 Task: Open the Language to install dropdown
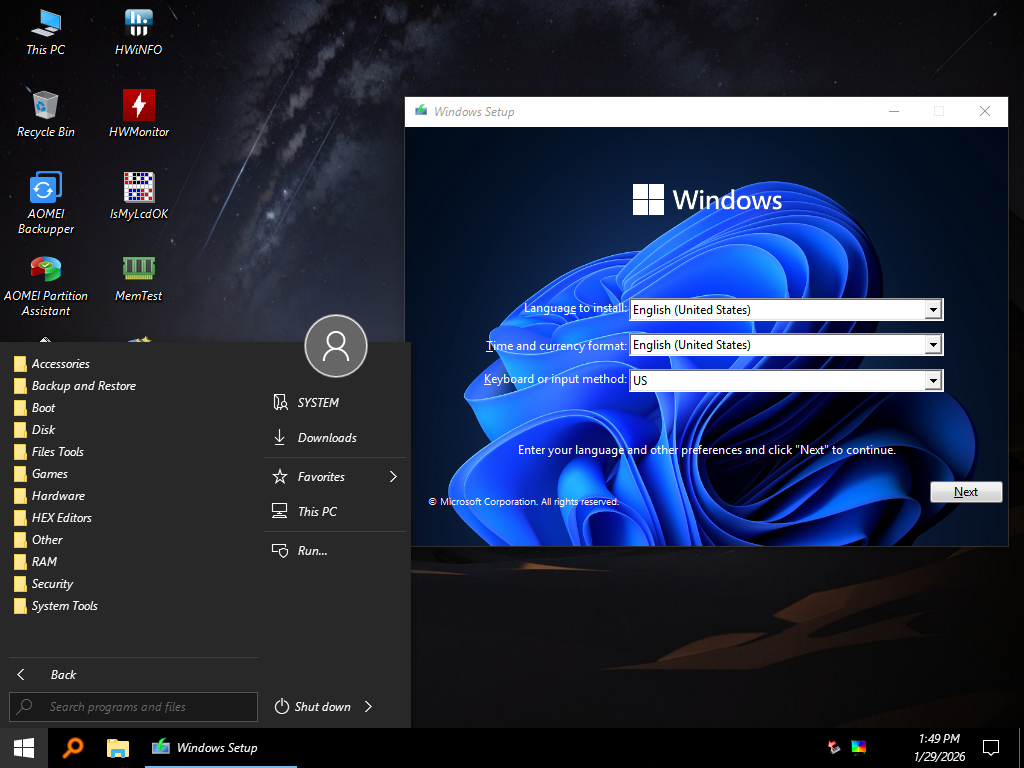933,309
